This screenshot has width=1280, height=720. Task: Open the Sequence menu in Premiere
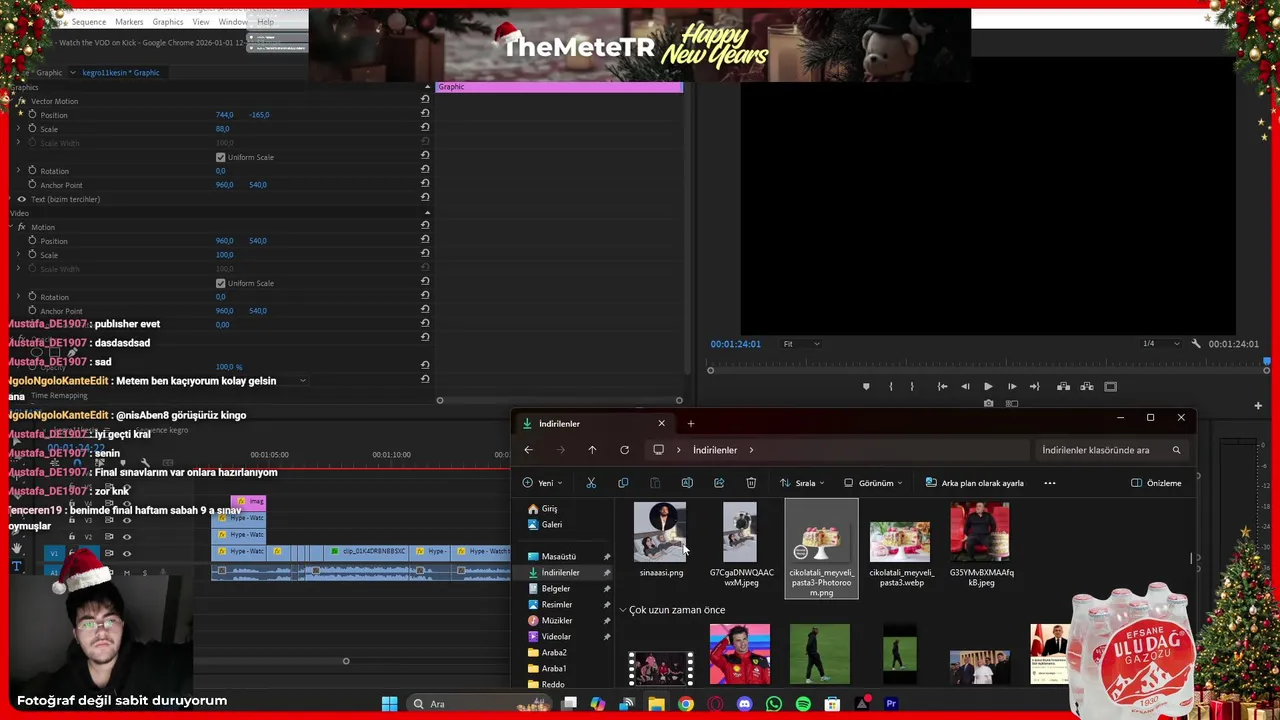coord(88,22)
